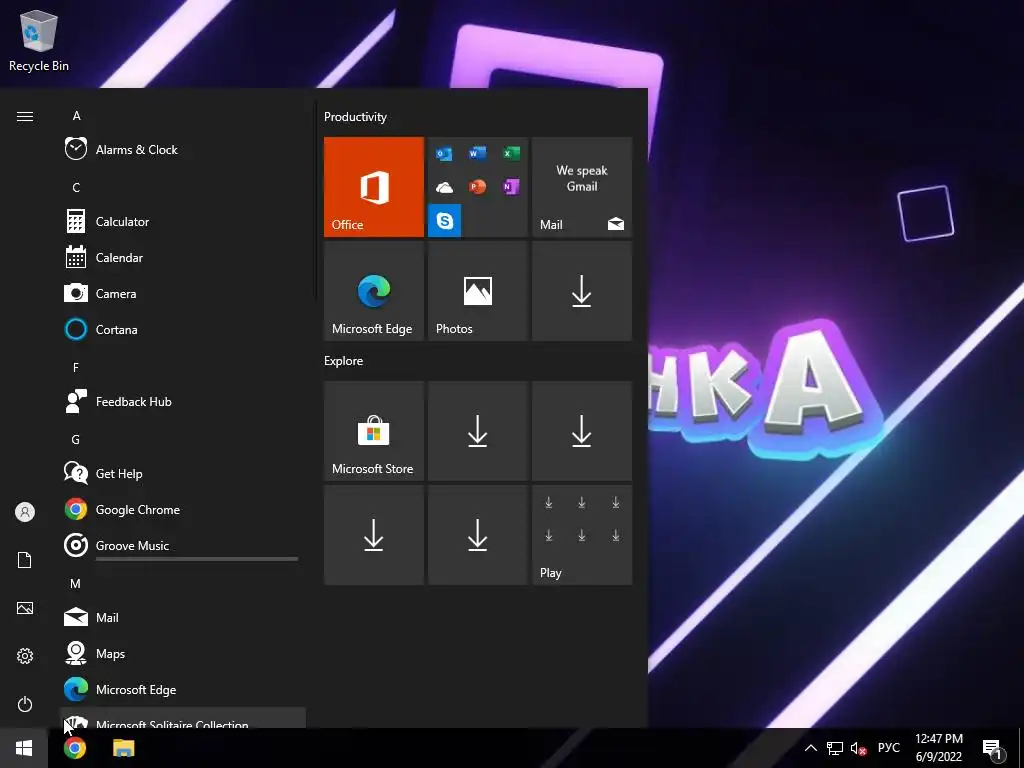The image size is (1024, 768).
Task: Open the Photos tile
Action: (x=477, y=291)
